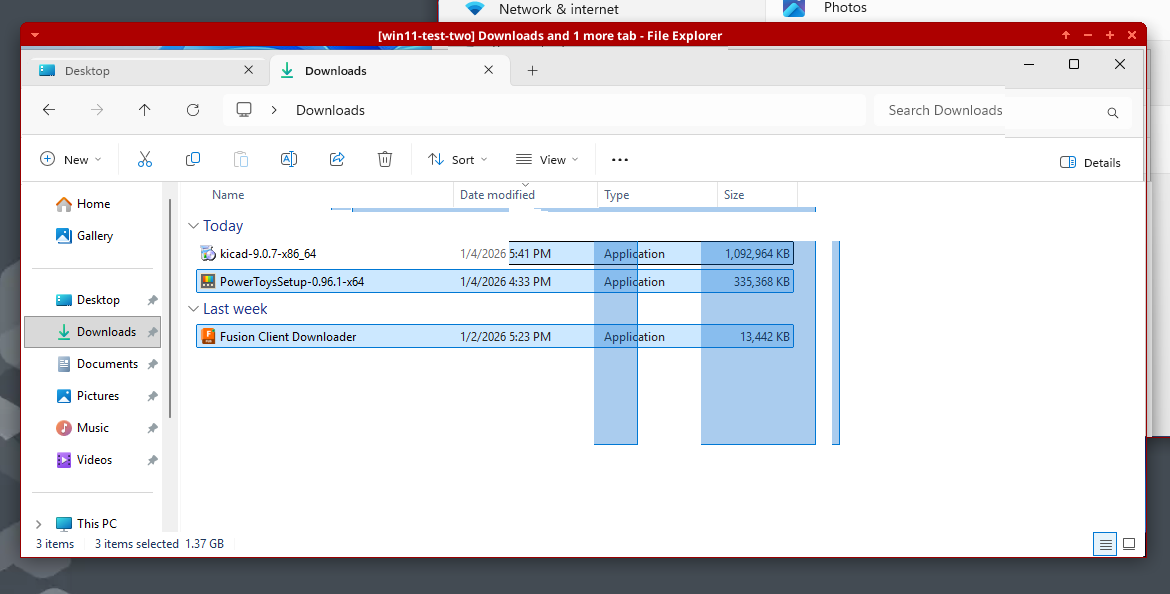Viewport: 1170px width, 594px height.
Task: Toggle the Details pane button
Action: (1090, 162)
